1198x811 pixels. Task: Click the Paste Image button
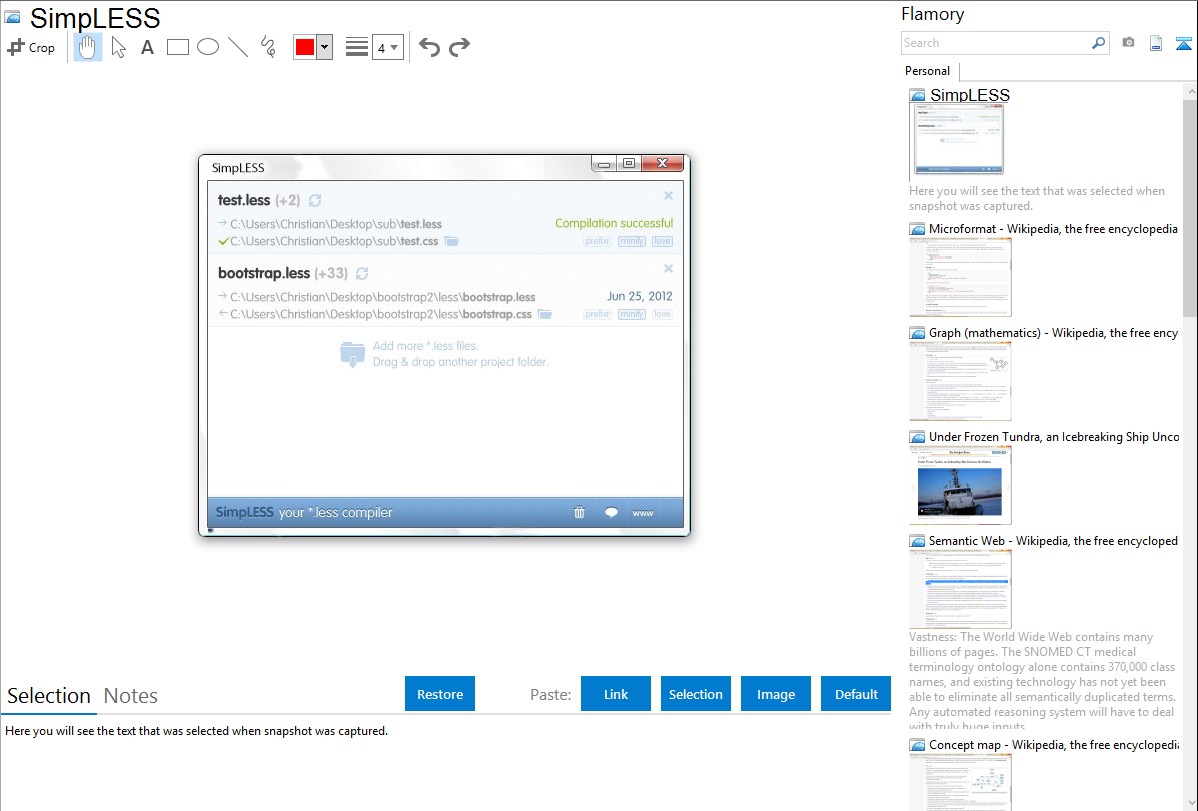coord(775,693)
